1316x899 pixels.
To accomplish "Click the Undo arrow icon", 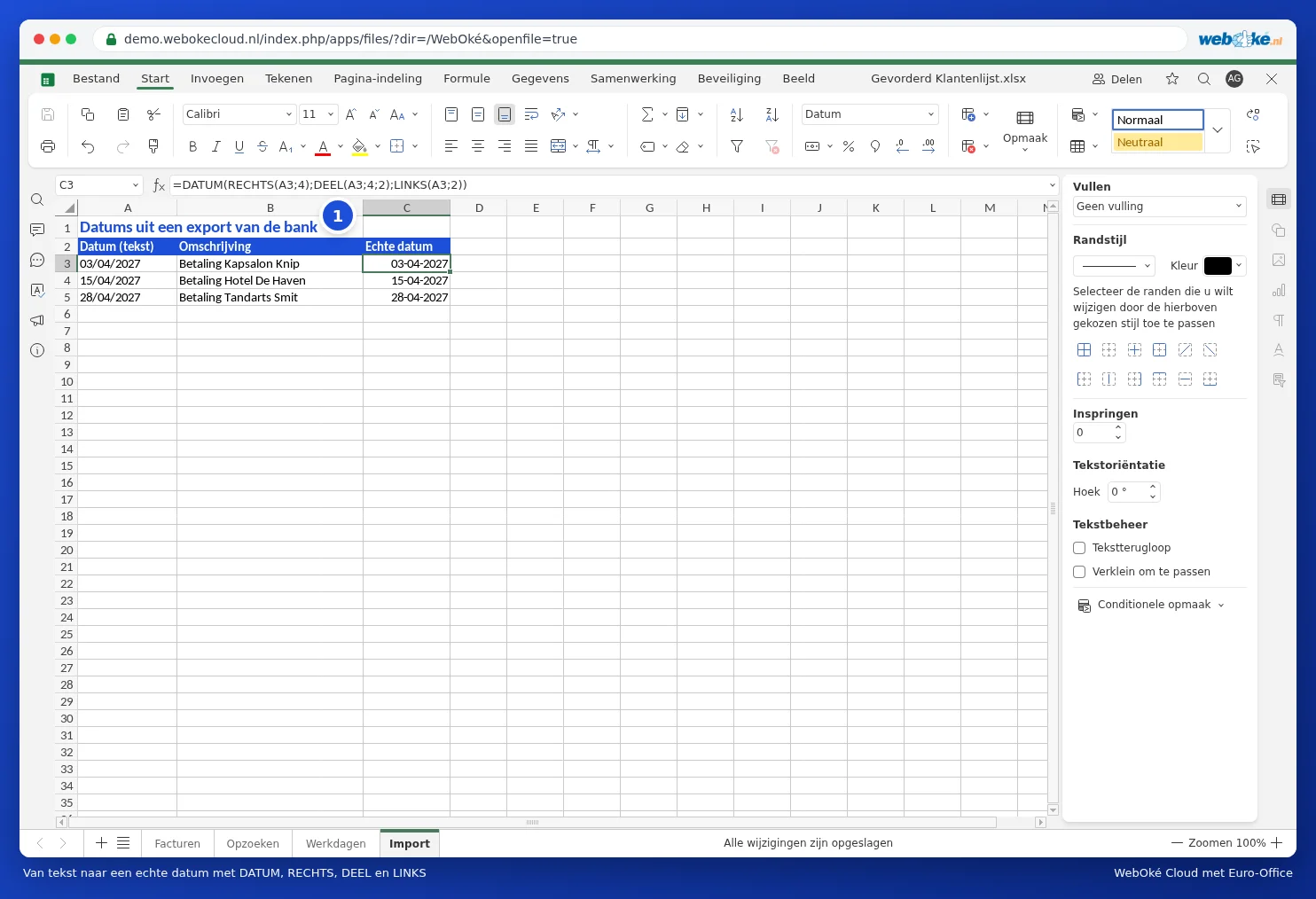I will pos(88,146).
